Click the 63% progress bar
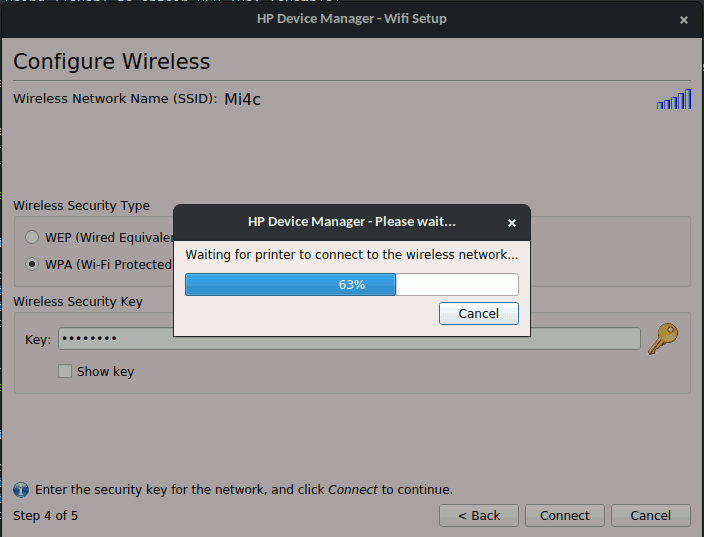704x537 pixels. tap(351, 285)
